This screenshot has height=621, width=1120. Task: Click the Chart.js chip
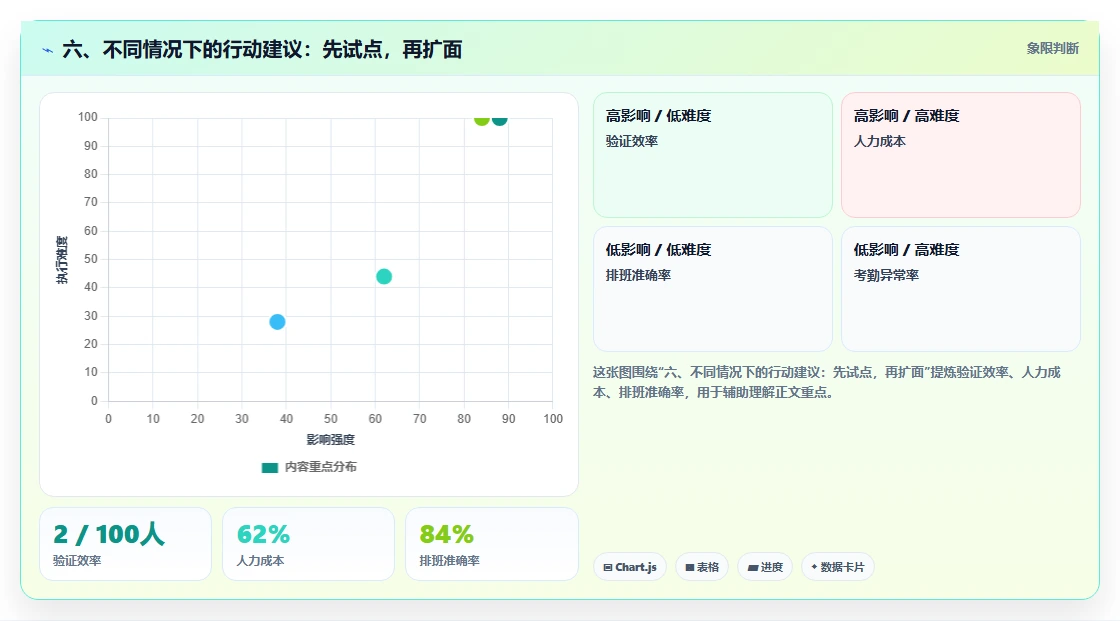tap(630, 567)
